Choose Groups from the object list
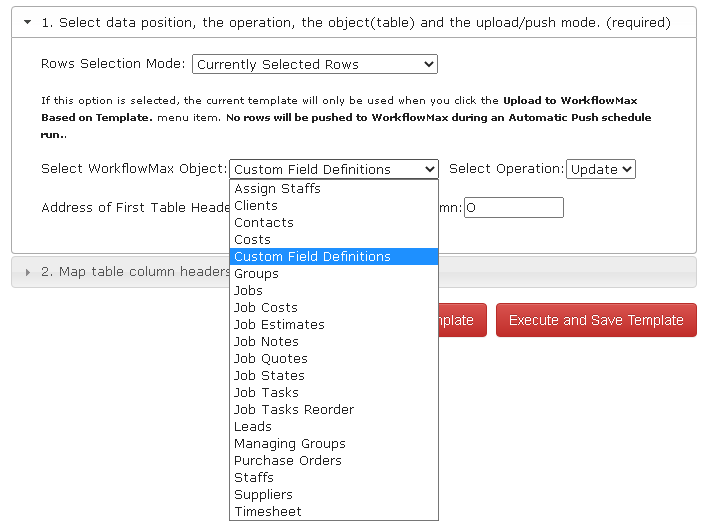 (334, 273)
